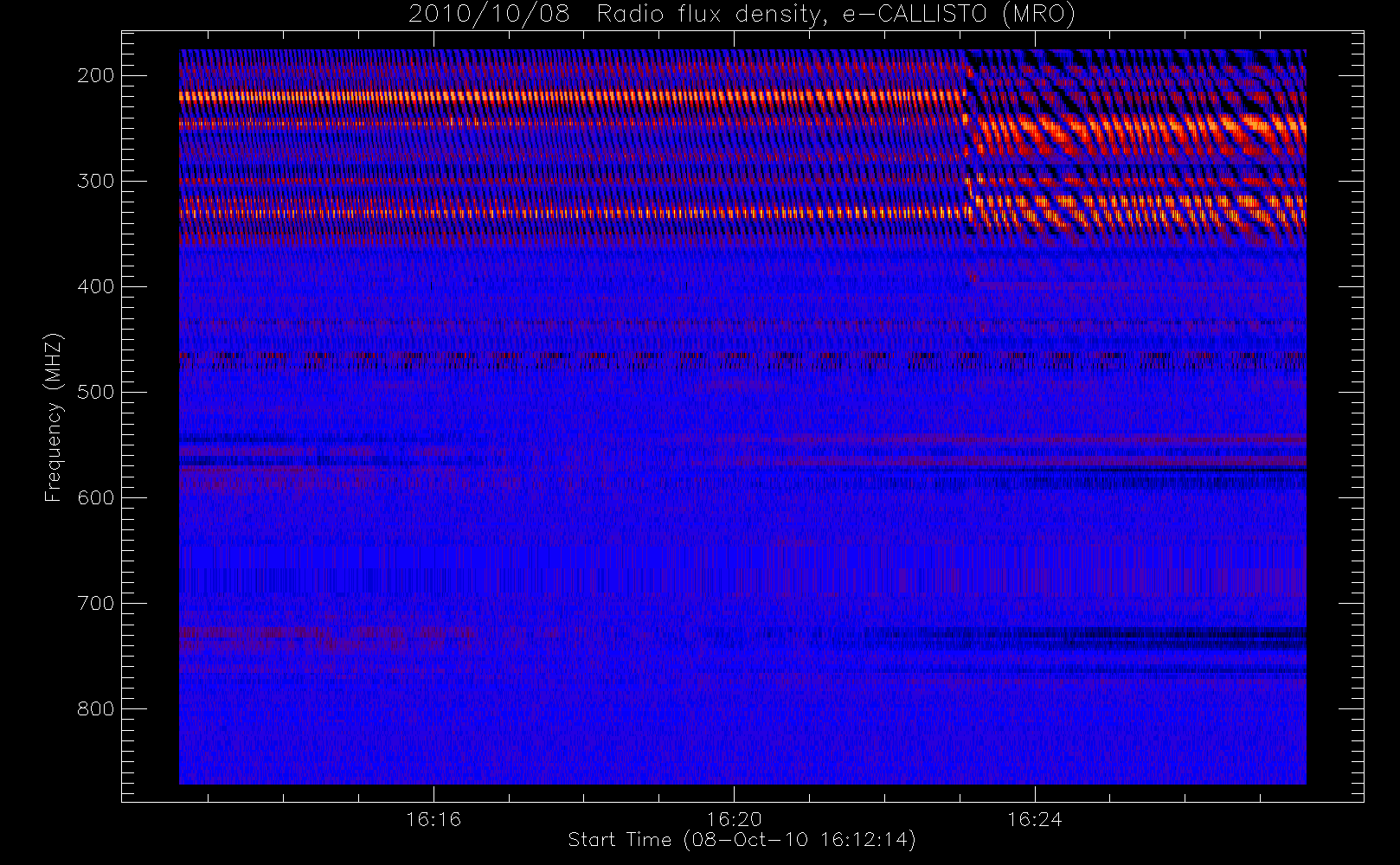Click the 200 frequency tick label

pos(96,75)
